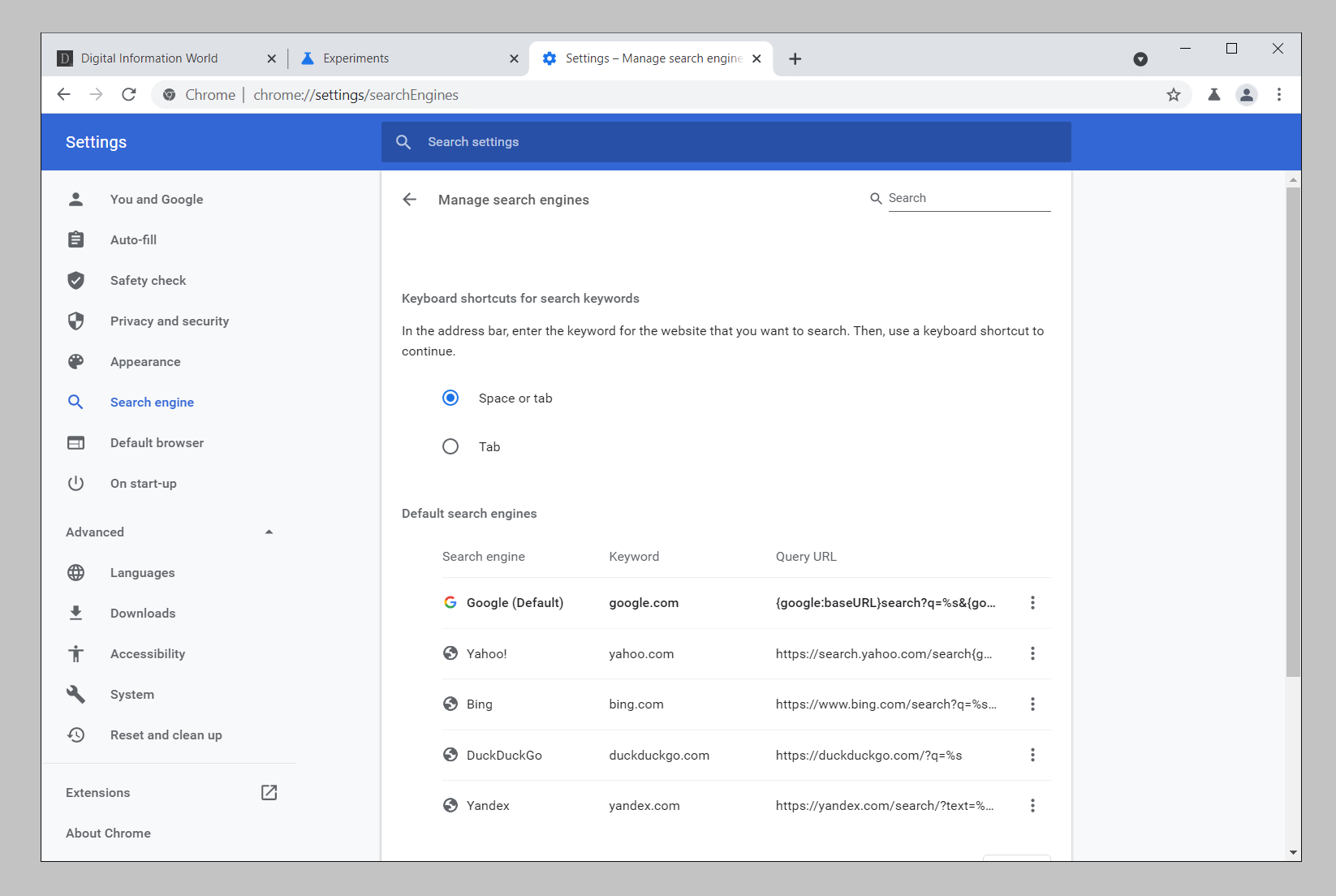
Task: Open the Experiments flask icon in toolbar
Action: [1214, 95]
